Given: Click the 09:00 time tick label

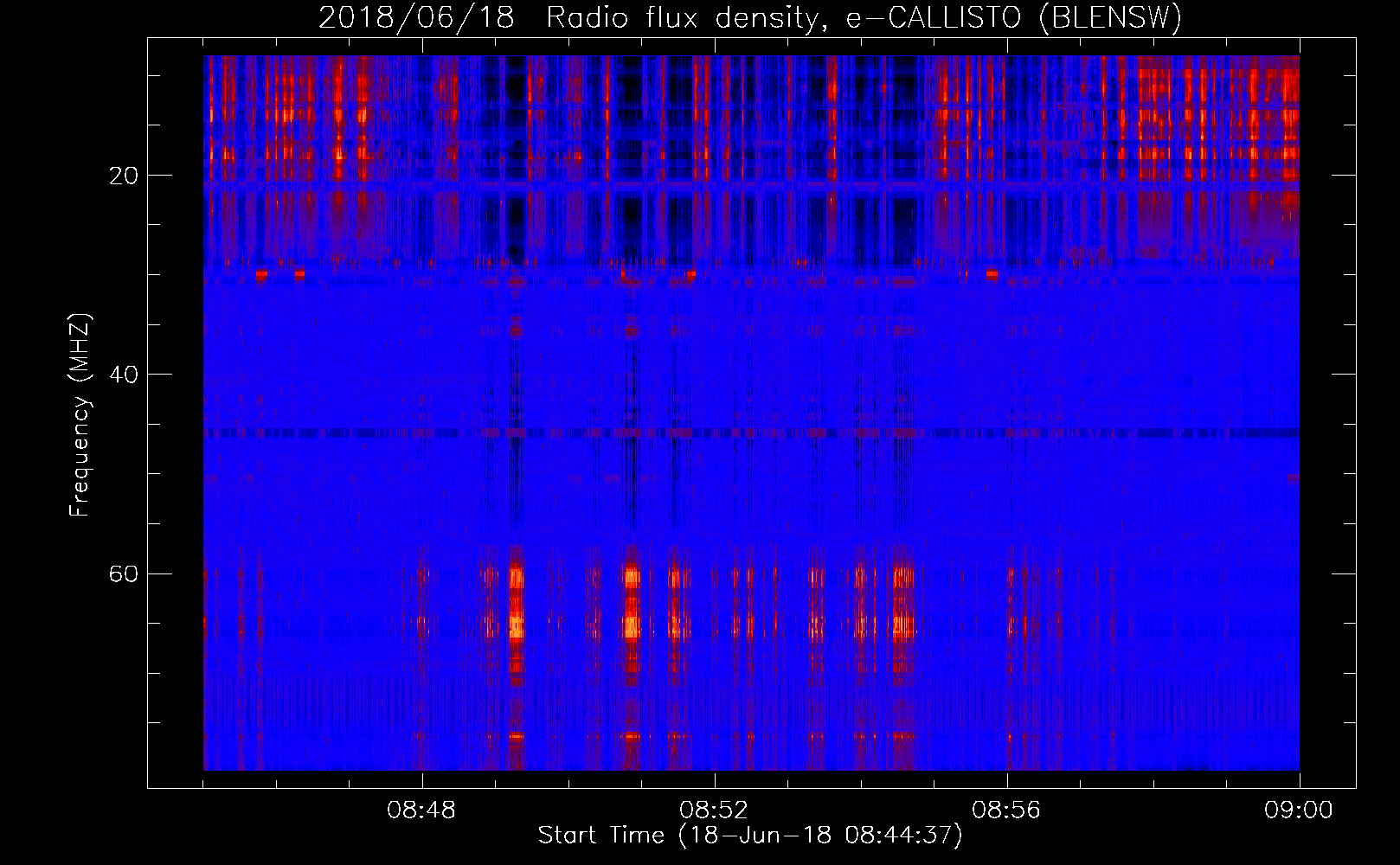Looking at the screenshot, I should click(1299, 811).
